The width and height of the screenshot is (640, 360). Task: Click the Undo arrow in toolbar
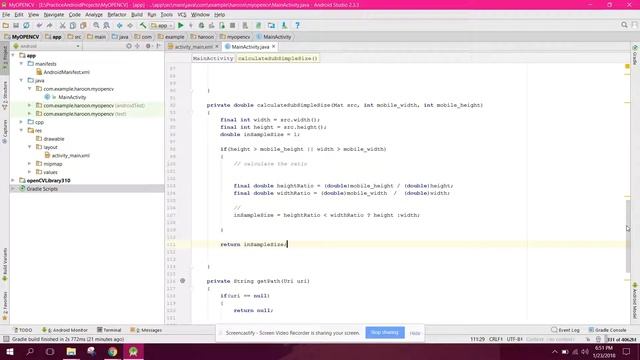pos(39,25)
